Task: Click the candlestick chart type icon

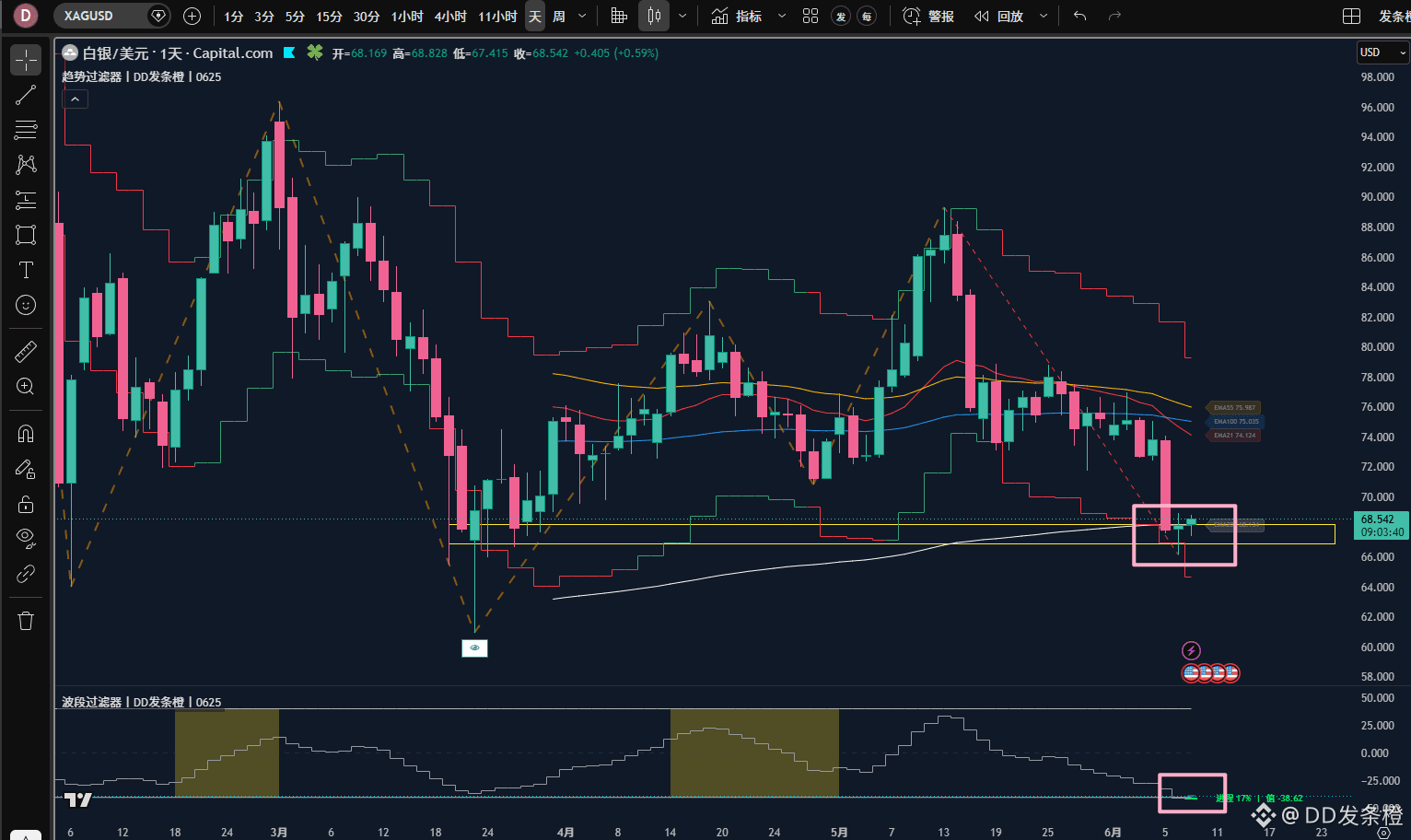Action: tap(654, 17)
